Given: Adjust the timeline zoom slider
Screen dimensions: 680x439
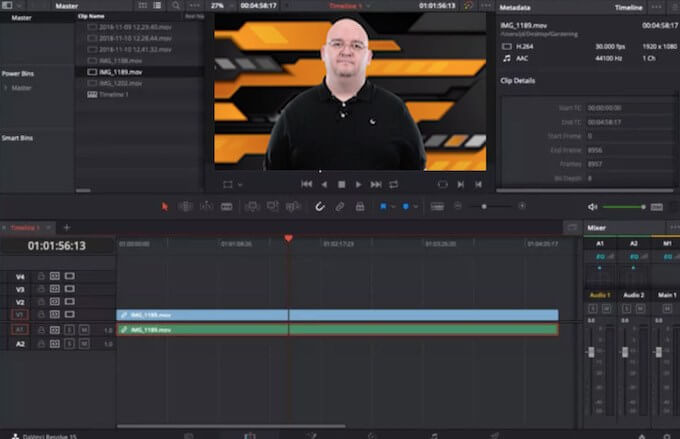Looking at the screenshot, I should pos(484,206).
